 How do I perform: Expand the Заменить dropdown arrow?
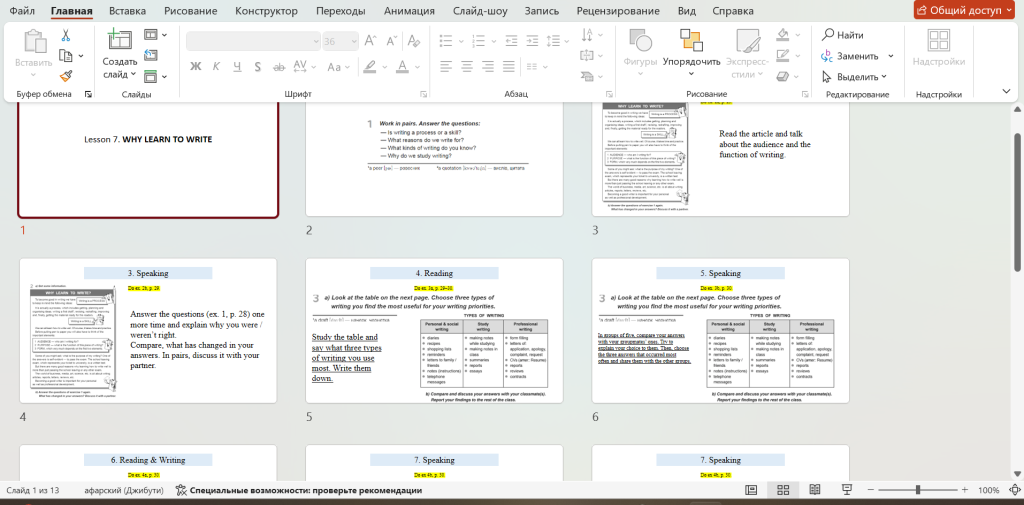click(886, 56)
